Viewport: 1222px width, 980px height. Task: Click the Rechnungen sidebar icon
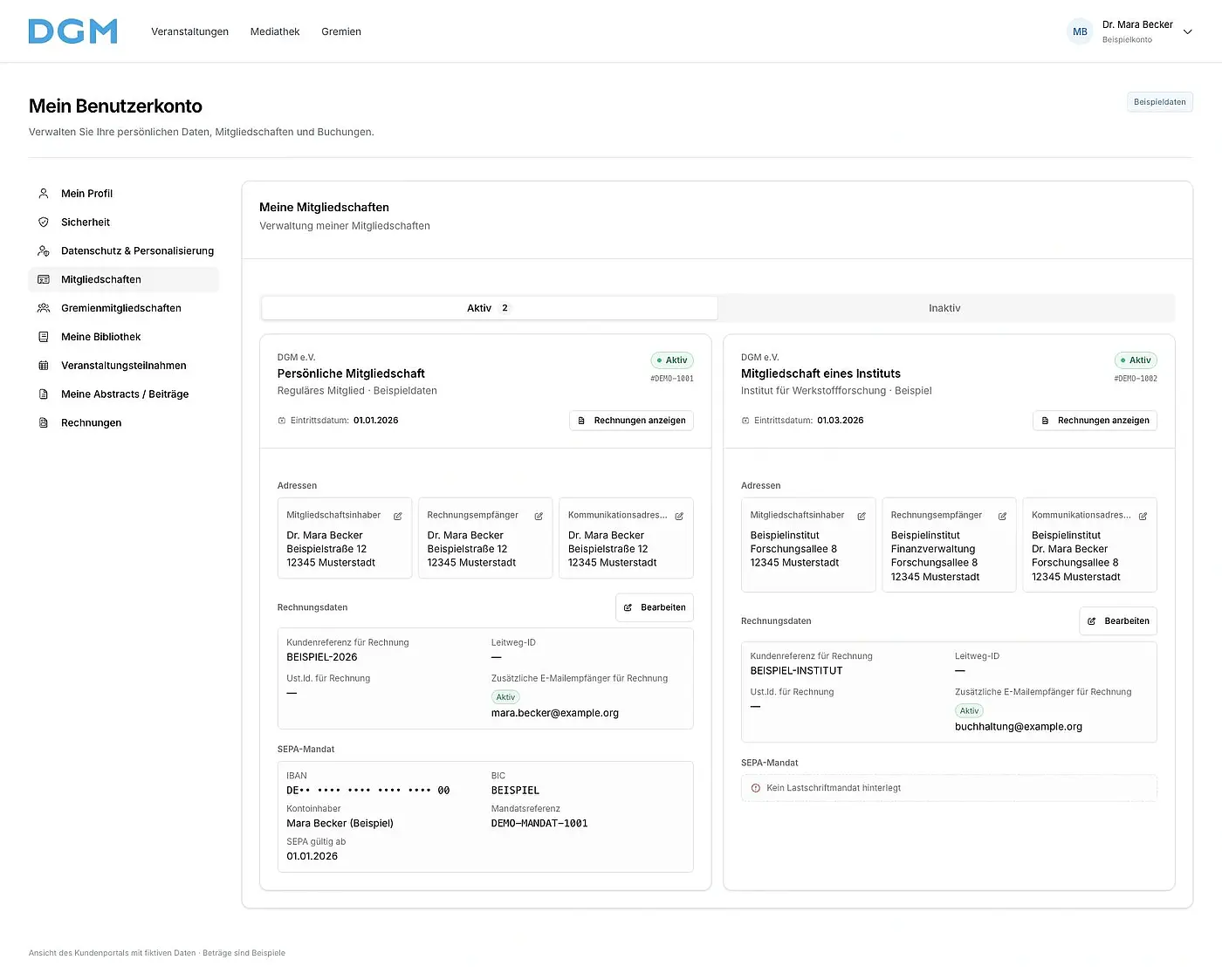click(x=44, y=423)
